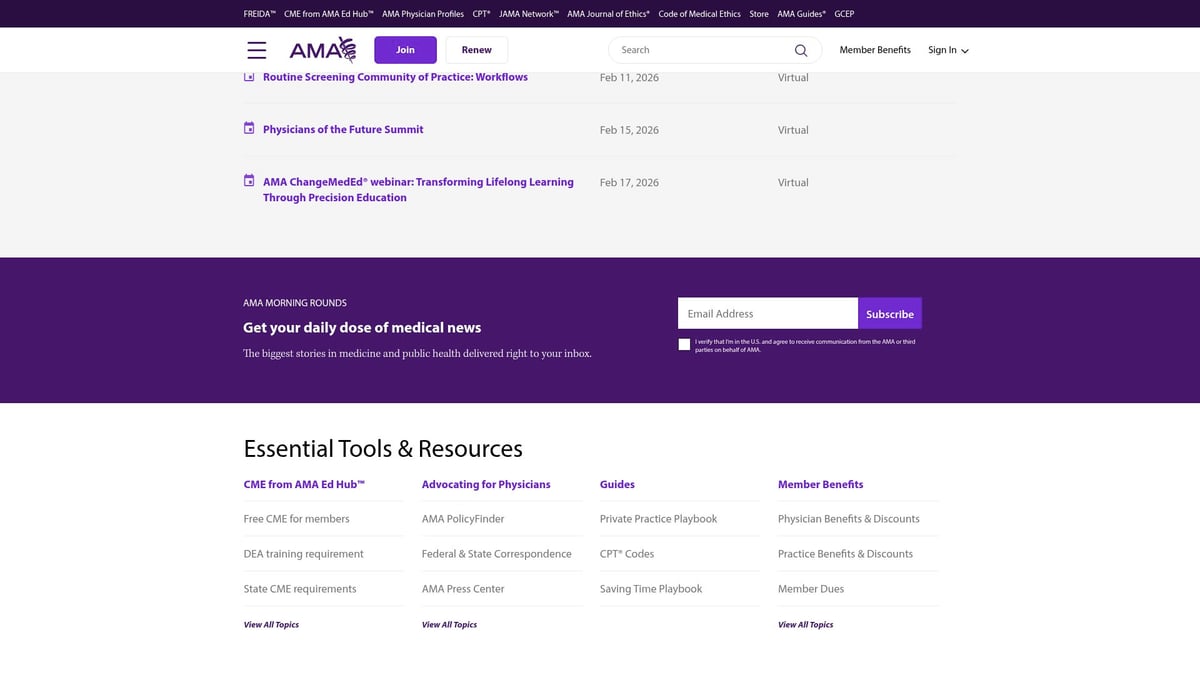Click the calendar icon beside Physicians of the Future Summit
This screenshot has height=675, width=1200.
pos(248,127)
